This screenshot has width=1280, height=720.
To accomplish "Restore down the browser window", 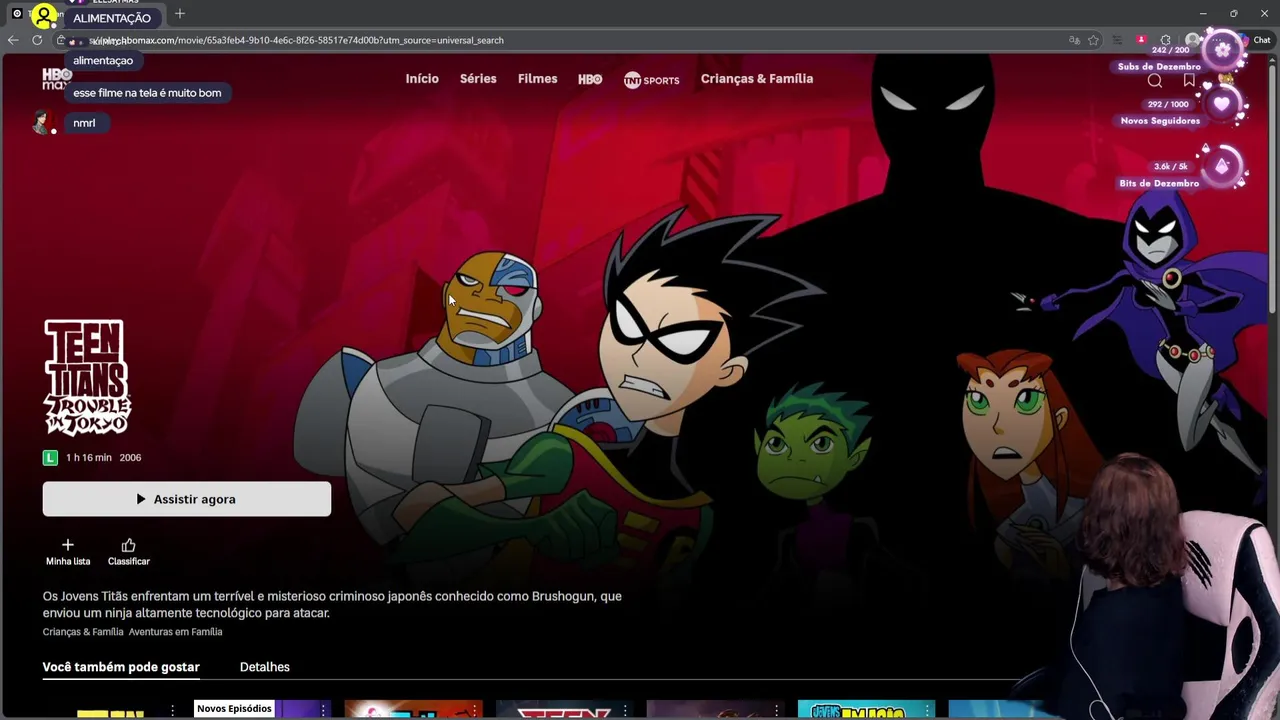I will tap(1234, 14).
